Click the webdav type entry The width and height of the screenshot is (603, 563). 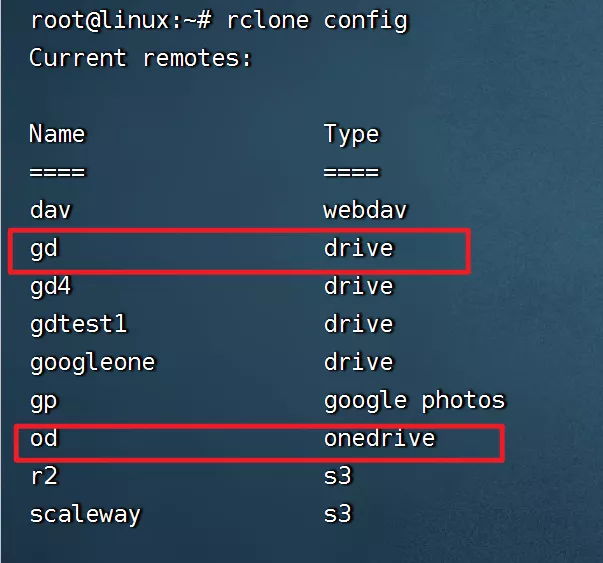(365, 210)
